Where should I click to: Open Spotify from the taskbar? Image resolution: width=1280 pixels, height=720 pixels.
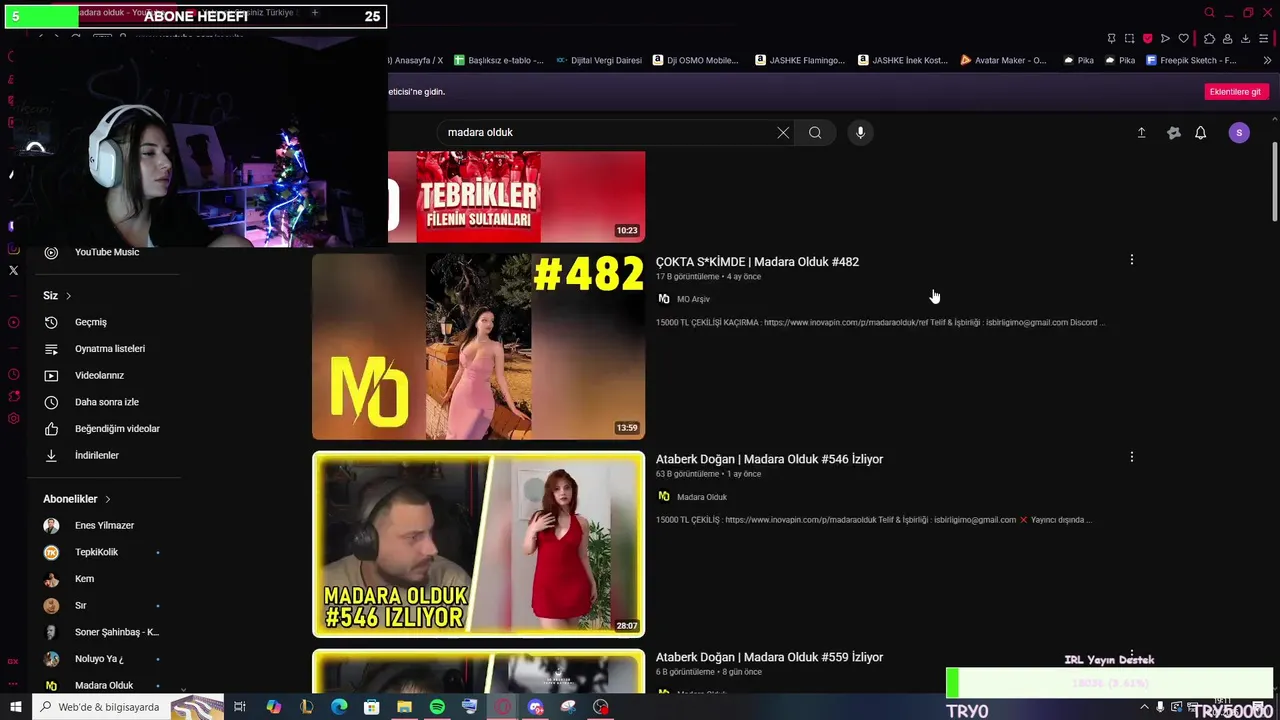[x=437, y=707]
